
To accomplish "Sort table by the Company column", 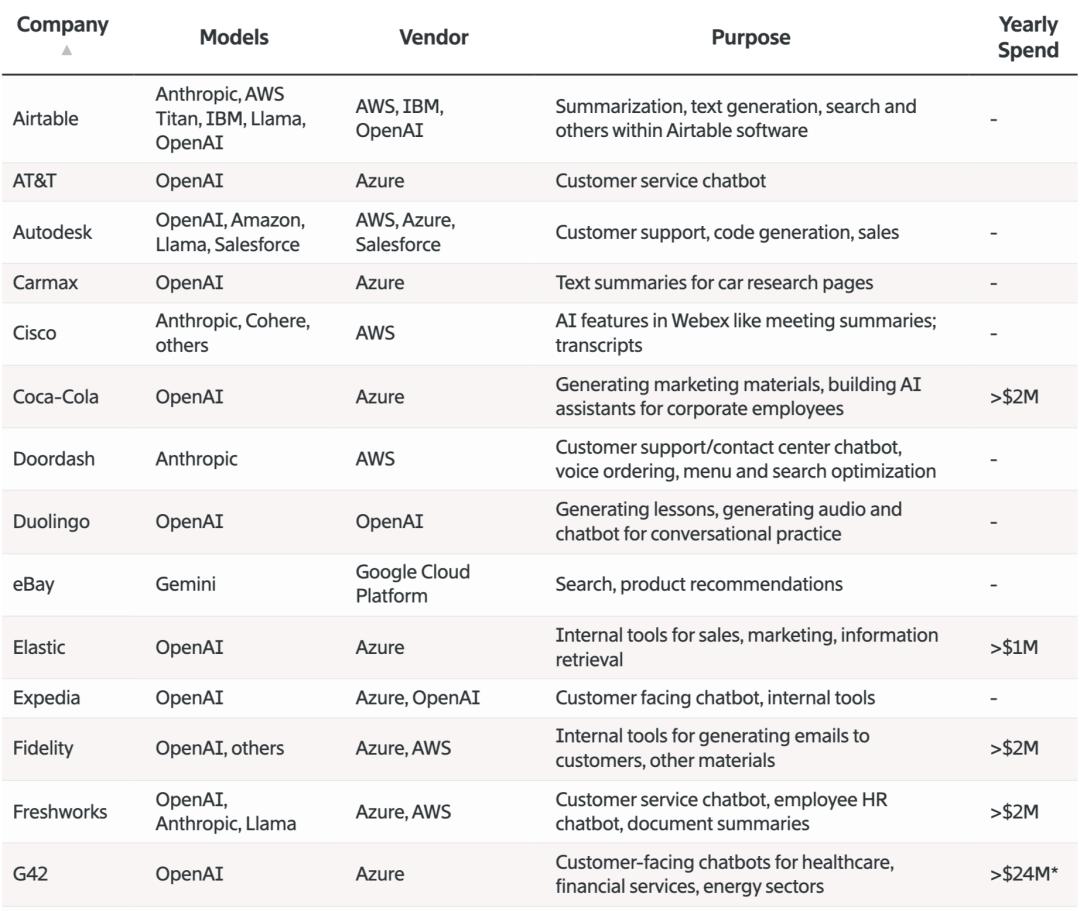I will pyautogui.click(x=61, y=25).
